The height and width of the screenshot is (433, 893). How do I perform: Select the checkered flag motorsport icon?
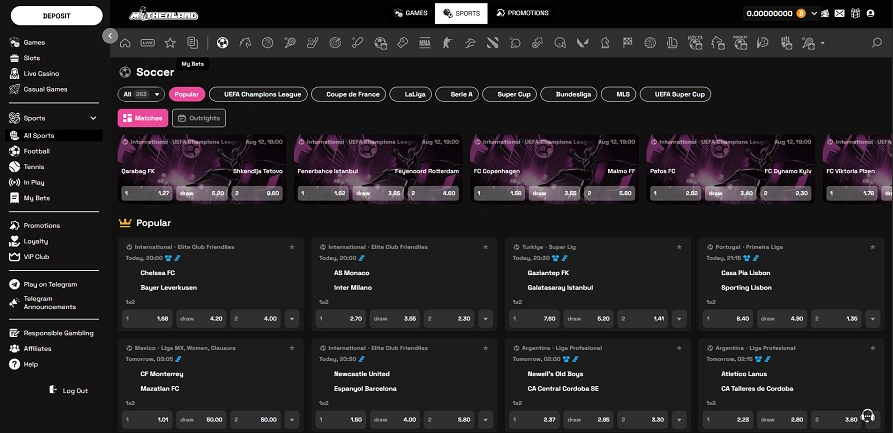coord(628,43)
